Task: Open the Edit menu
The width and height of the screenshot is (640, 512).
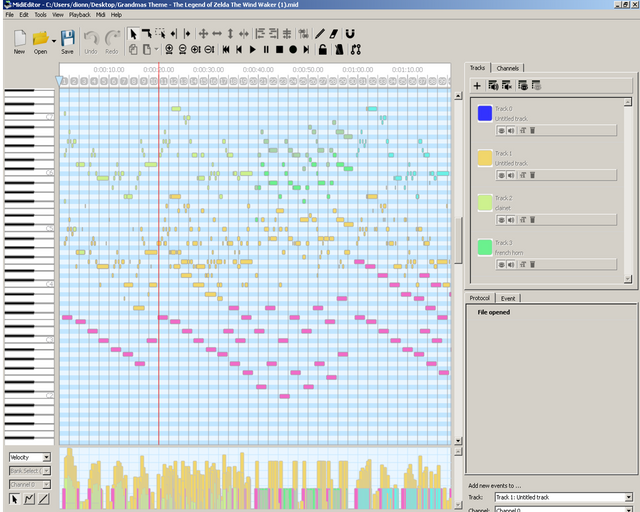Action: (x=24, y=15)
